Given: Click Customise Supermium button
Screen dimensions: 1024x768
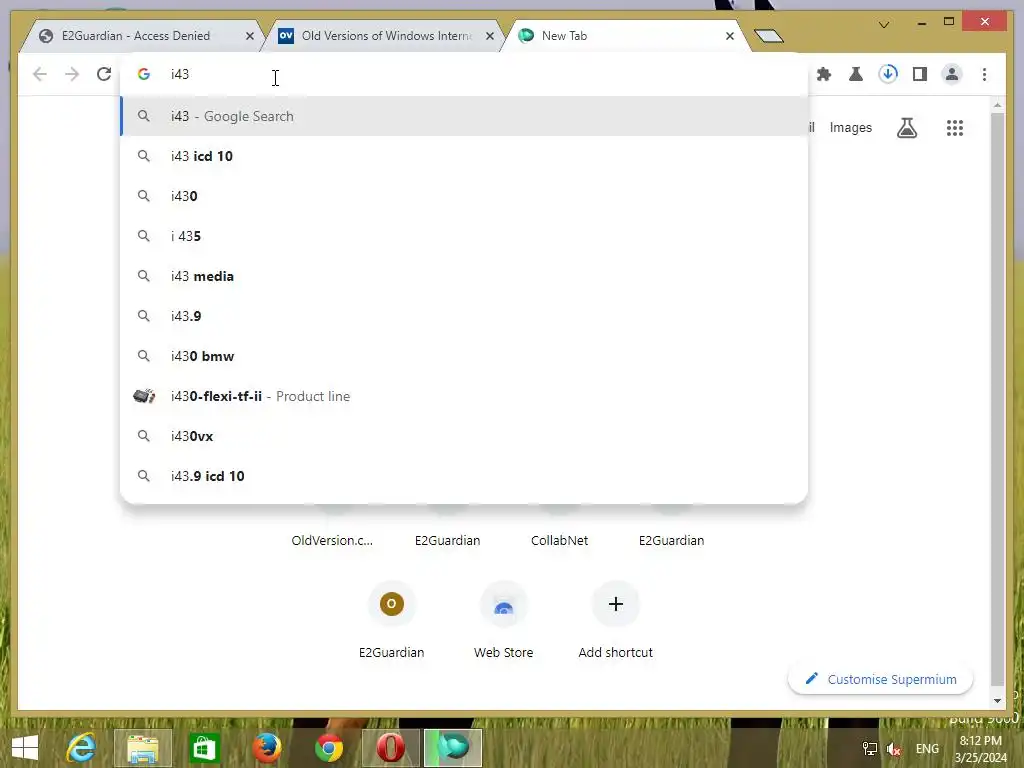Looking at the screenshot, I should point(880,679).
